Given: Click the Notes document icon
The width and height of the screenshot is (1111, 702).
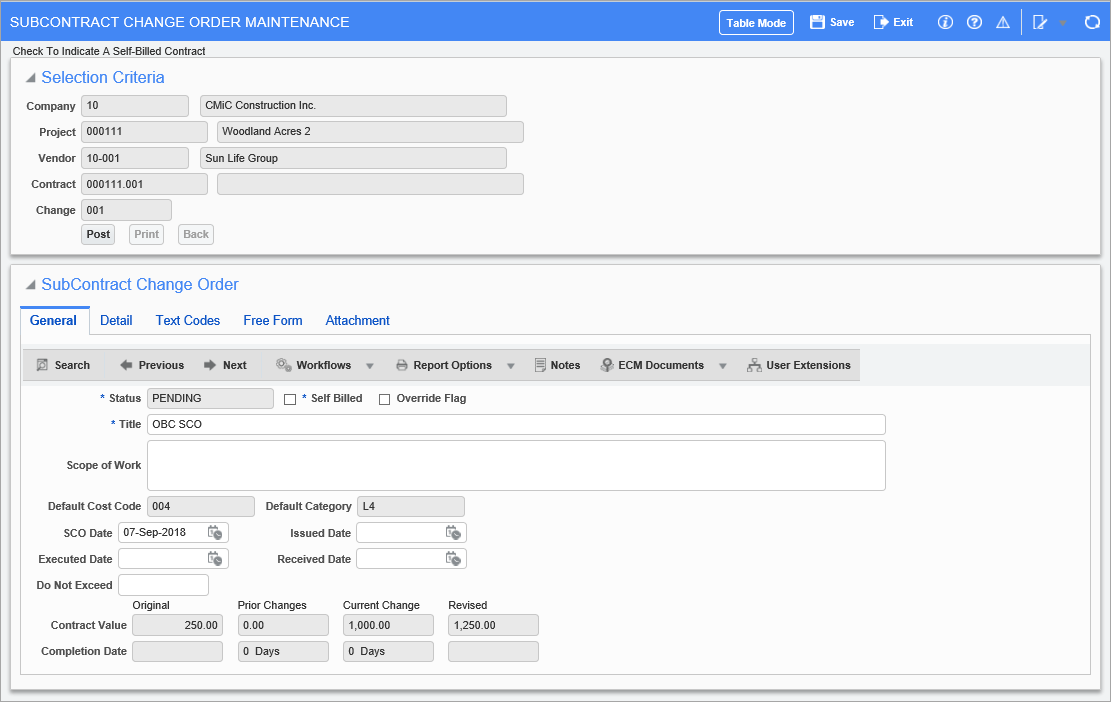Looking at the screenshot, I should coord(540,365).
